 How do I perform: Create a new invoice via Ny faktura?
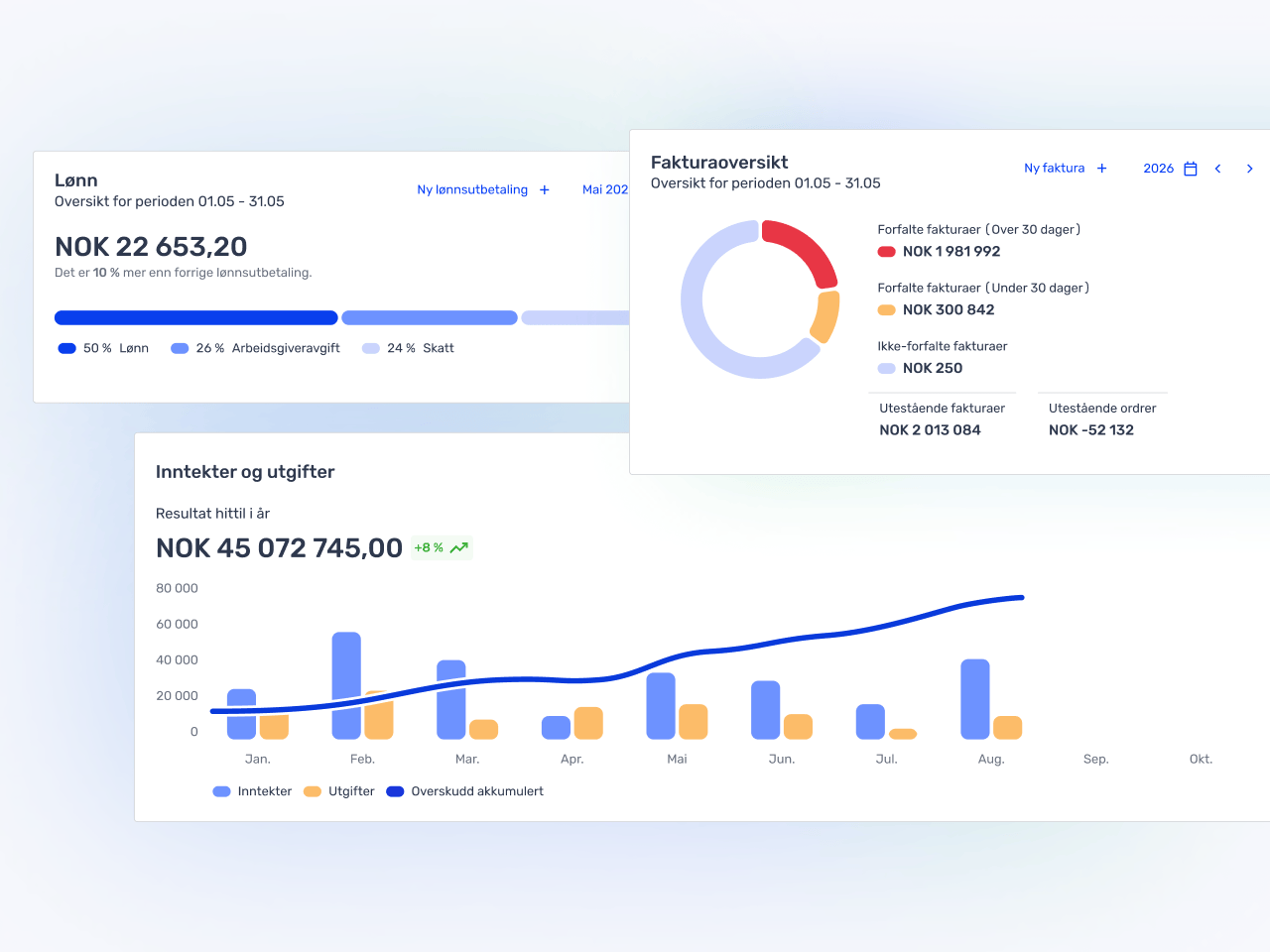point(1054,169)
